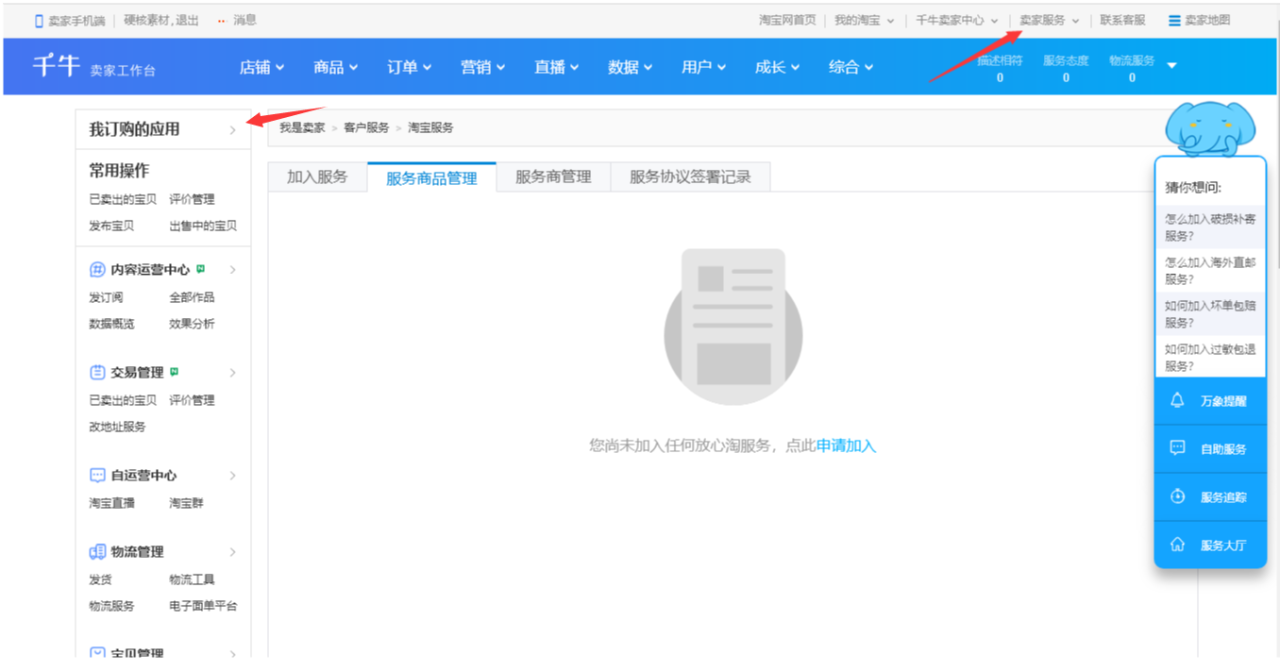This screenshot has width=1280, height=671.
Task: Open 出售中的宝贝 link
Action: [x=203, y=226]
